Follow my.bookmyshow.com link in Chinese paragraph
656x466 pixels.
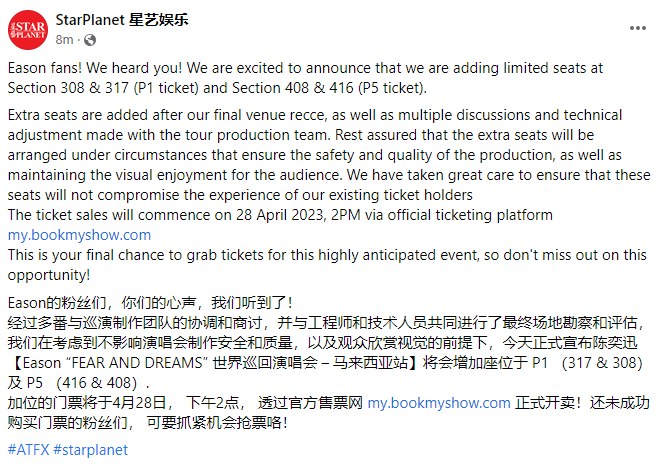[x=439, y=403]
